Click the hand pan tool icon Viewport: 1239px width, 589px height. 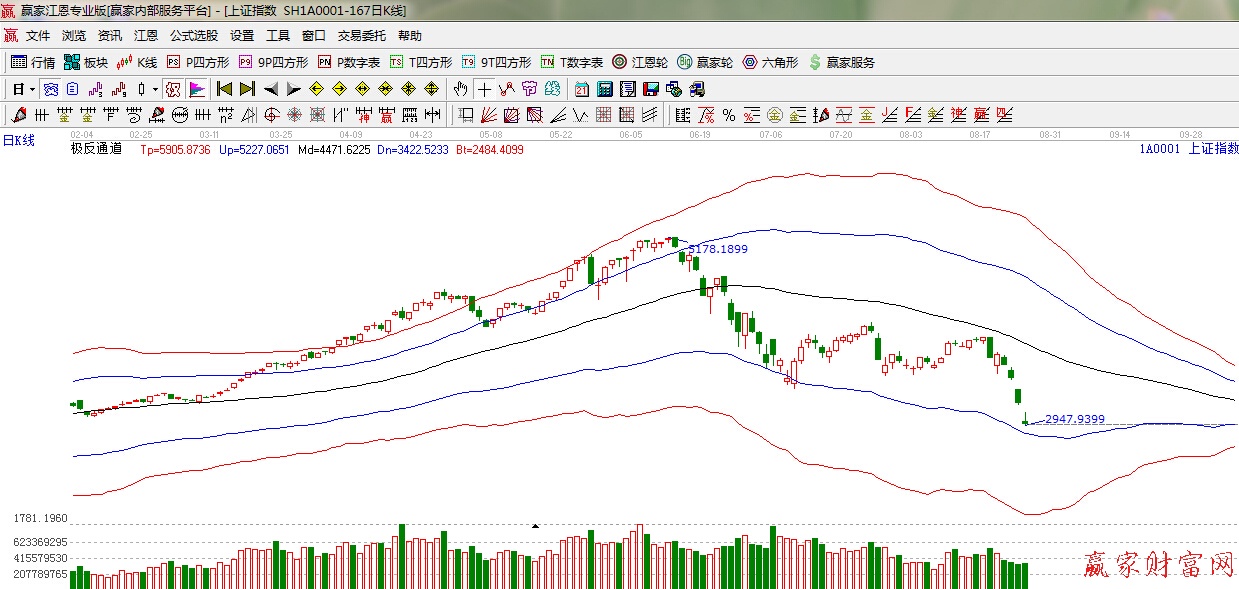click(460, 89)
